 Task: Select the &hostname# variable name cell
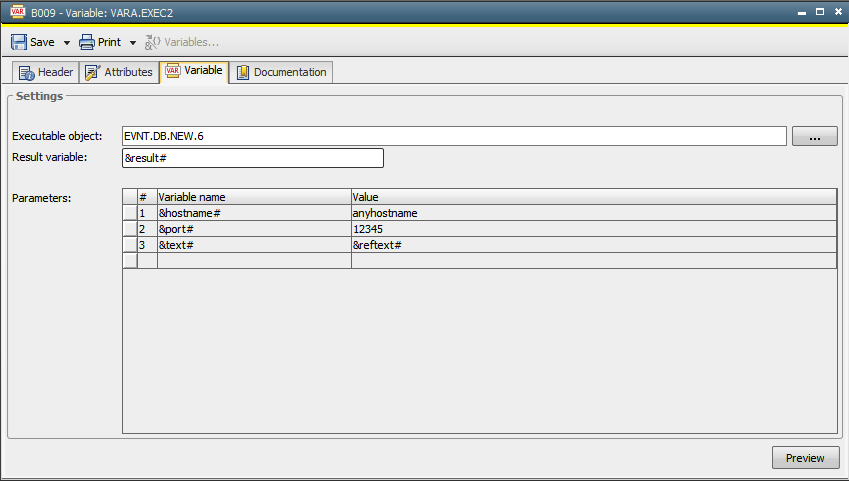tap(253, 213)
